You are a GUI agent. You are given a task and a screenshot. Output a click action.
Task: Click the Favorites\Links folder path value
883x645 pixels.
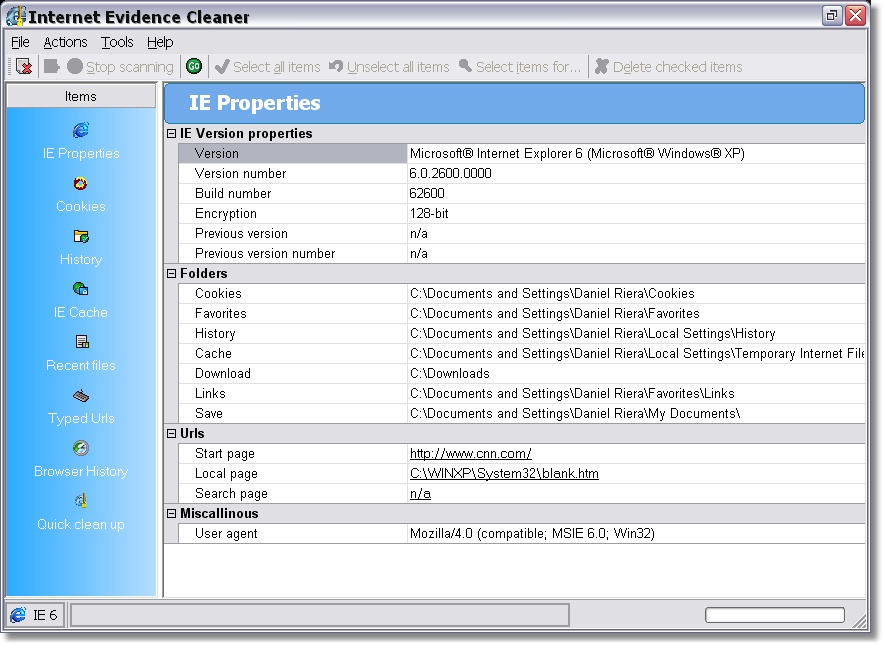(x=572, y=394)
